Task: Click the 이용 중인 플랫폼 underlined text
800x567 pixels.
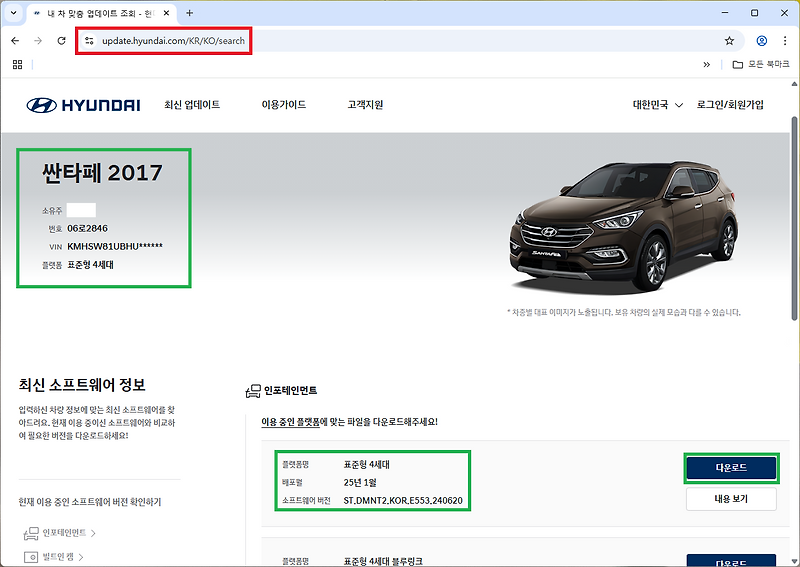Action: 290,422
